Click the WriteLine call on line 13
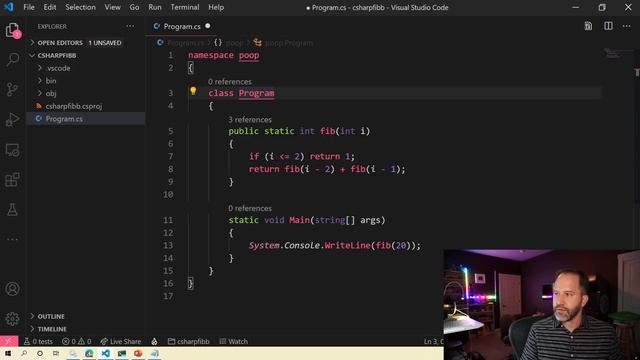This screenshot has height=360, width=640. 347,245
